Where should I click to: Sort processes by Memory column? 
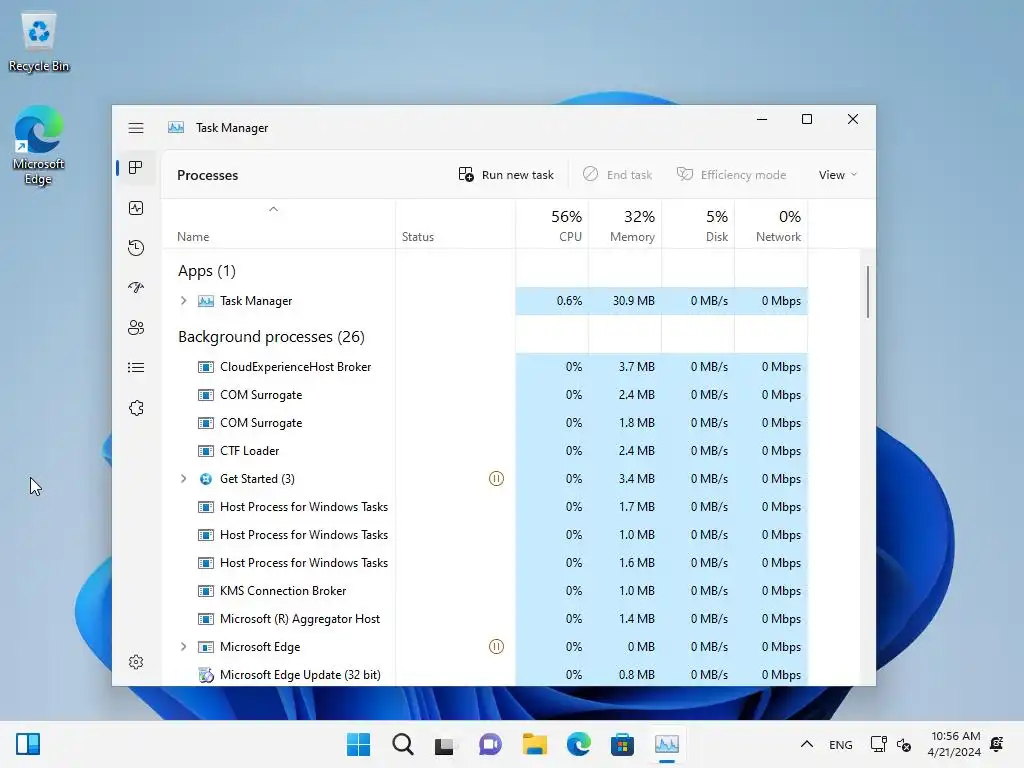tap(625, 225)
